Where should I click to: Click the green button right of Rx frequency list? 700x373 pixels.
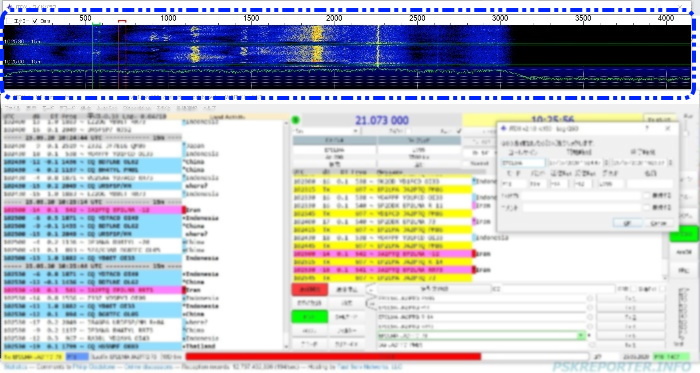[x=683, y=234]
